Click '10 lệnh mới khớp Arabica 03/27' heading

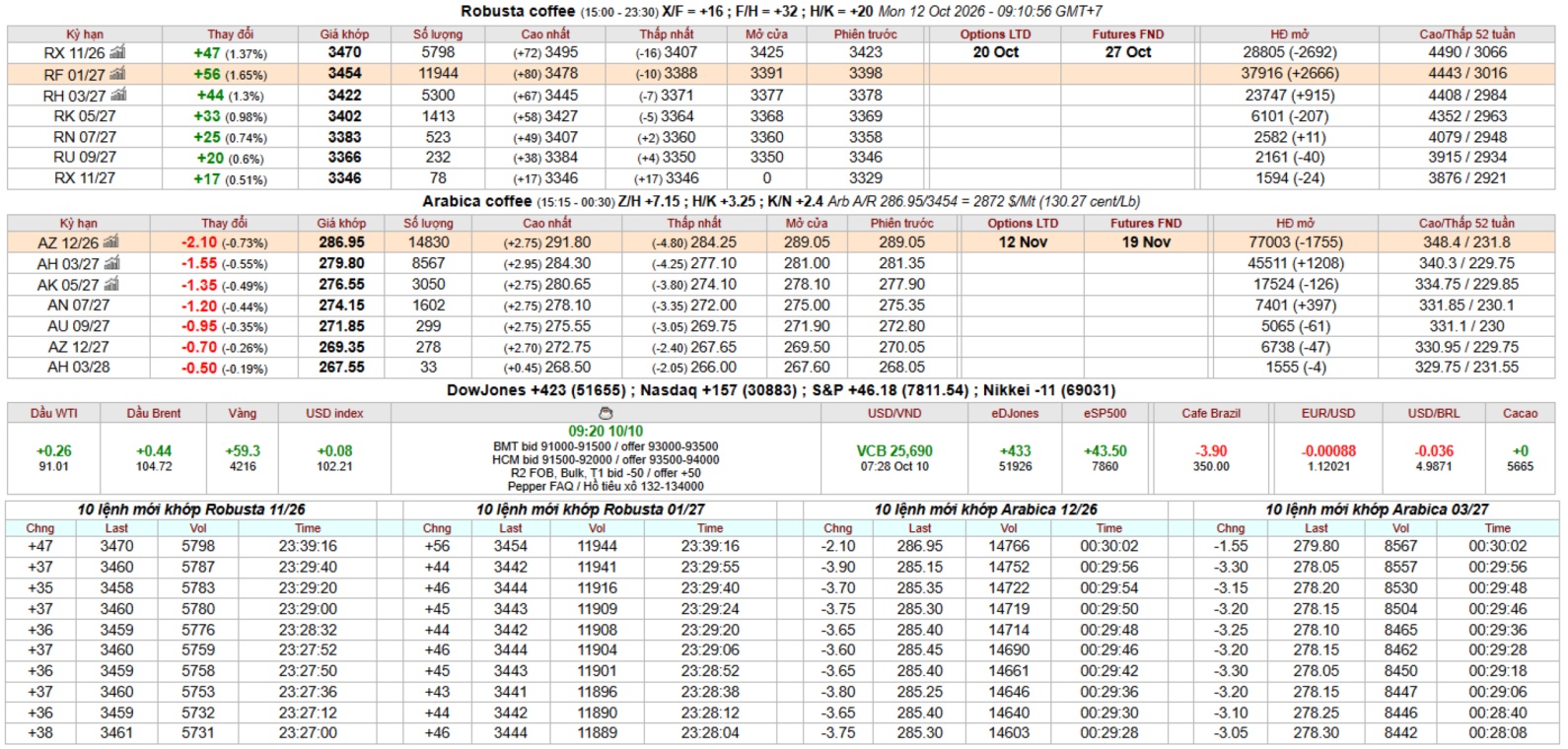click(1377, 510)
